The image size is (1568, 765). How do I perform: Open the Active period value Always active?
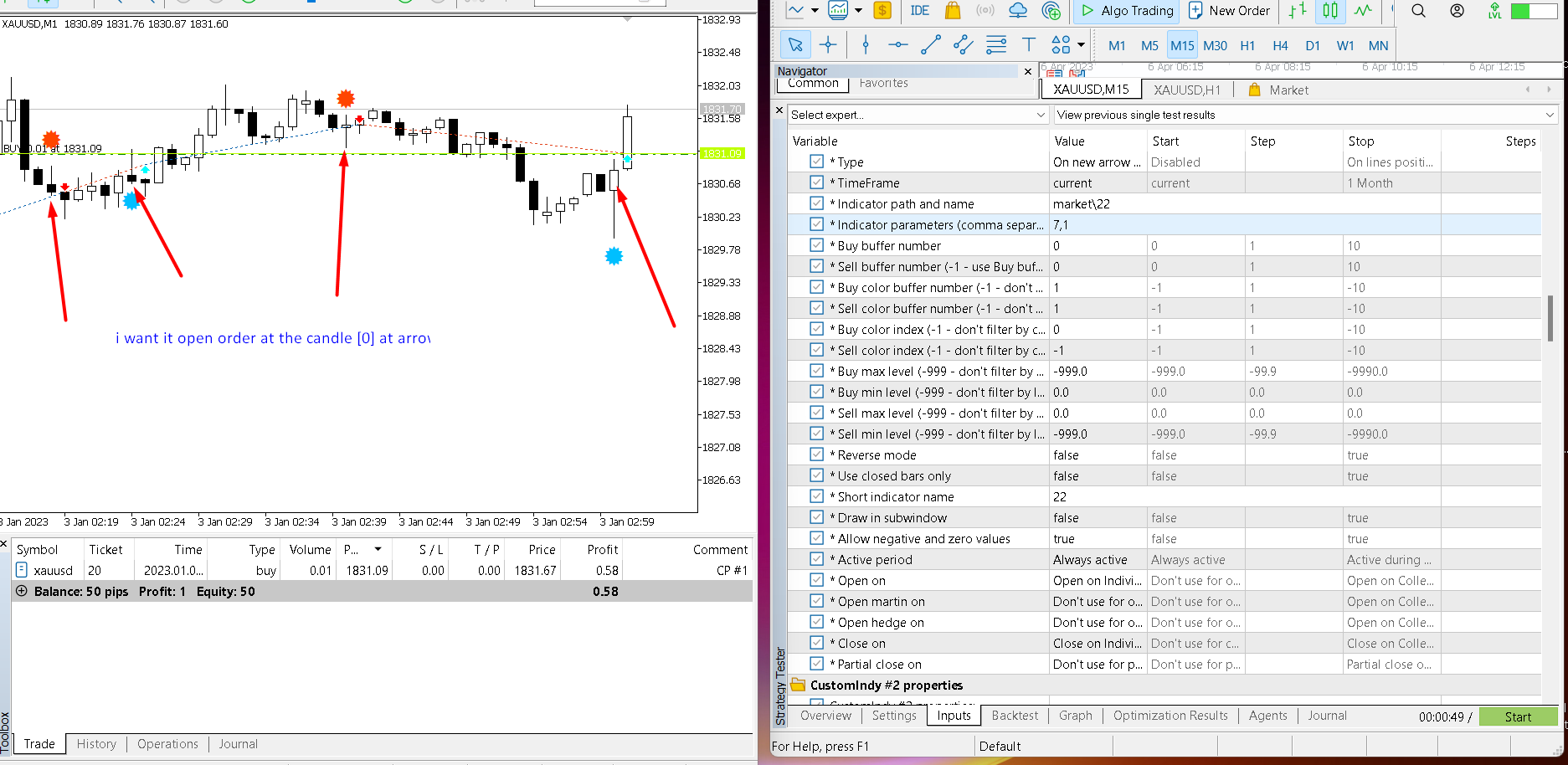1098,559
